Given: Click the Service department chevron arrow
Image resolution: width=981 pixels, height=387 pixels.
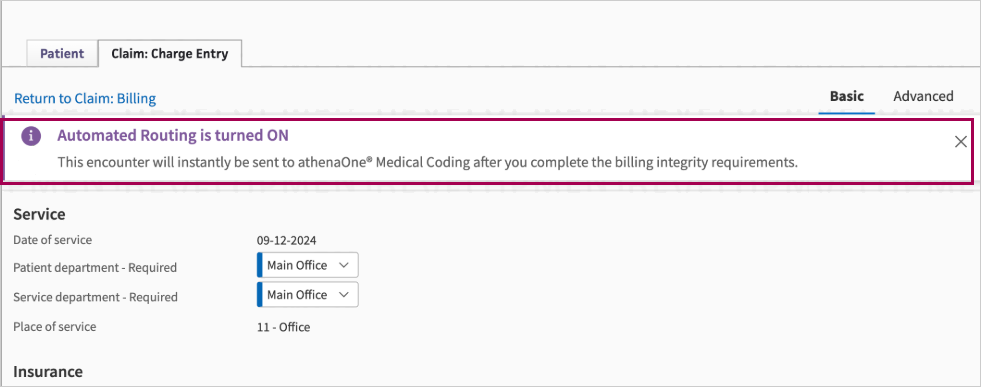Looking at the screenshot, I should point(343,294).
